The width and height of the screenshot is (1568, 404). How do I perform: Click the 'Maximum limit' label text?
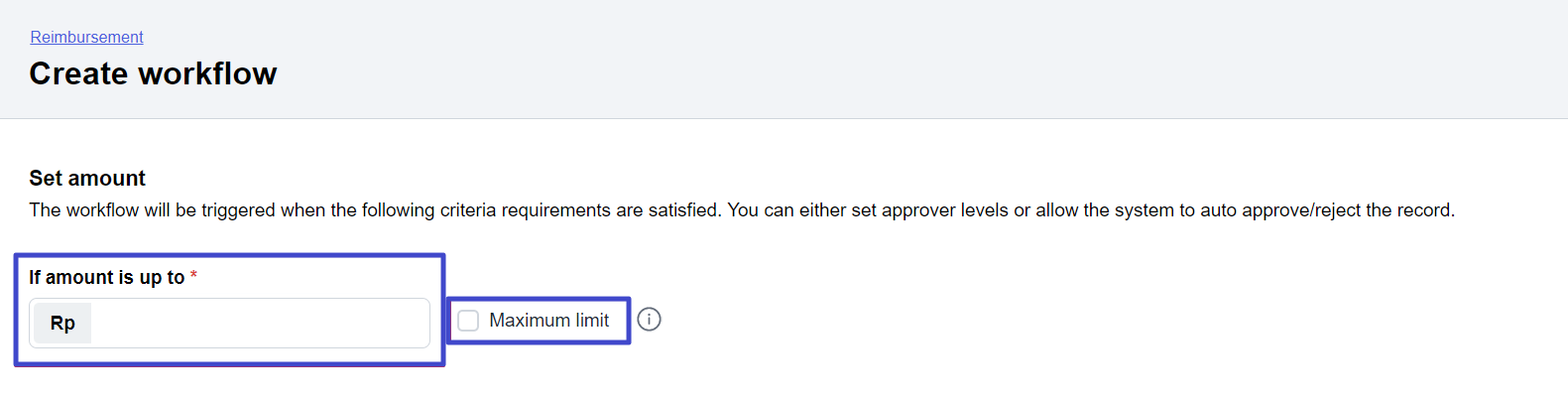tap(549, 321)
